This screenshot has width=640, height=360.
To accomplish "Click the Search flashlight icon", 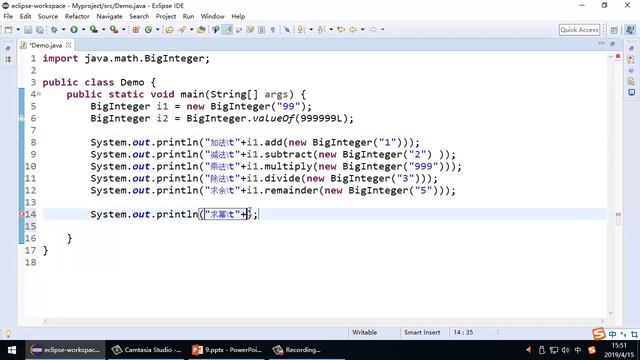I will click(182, 29).
